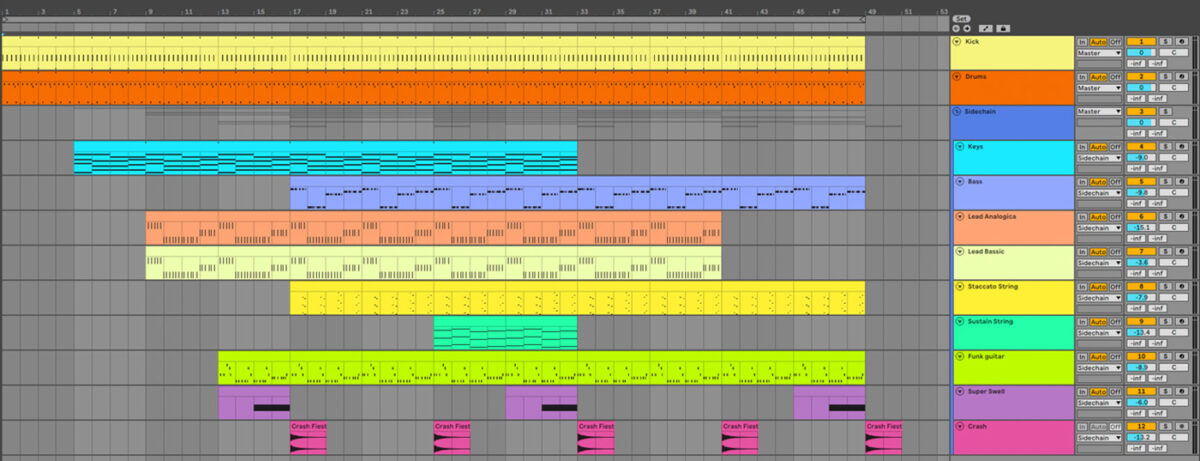Arm the Kick track for recording
Viewport: 1200px width, 461px height.
1182,42
